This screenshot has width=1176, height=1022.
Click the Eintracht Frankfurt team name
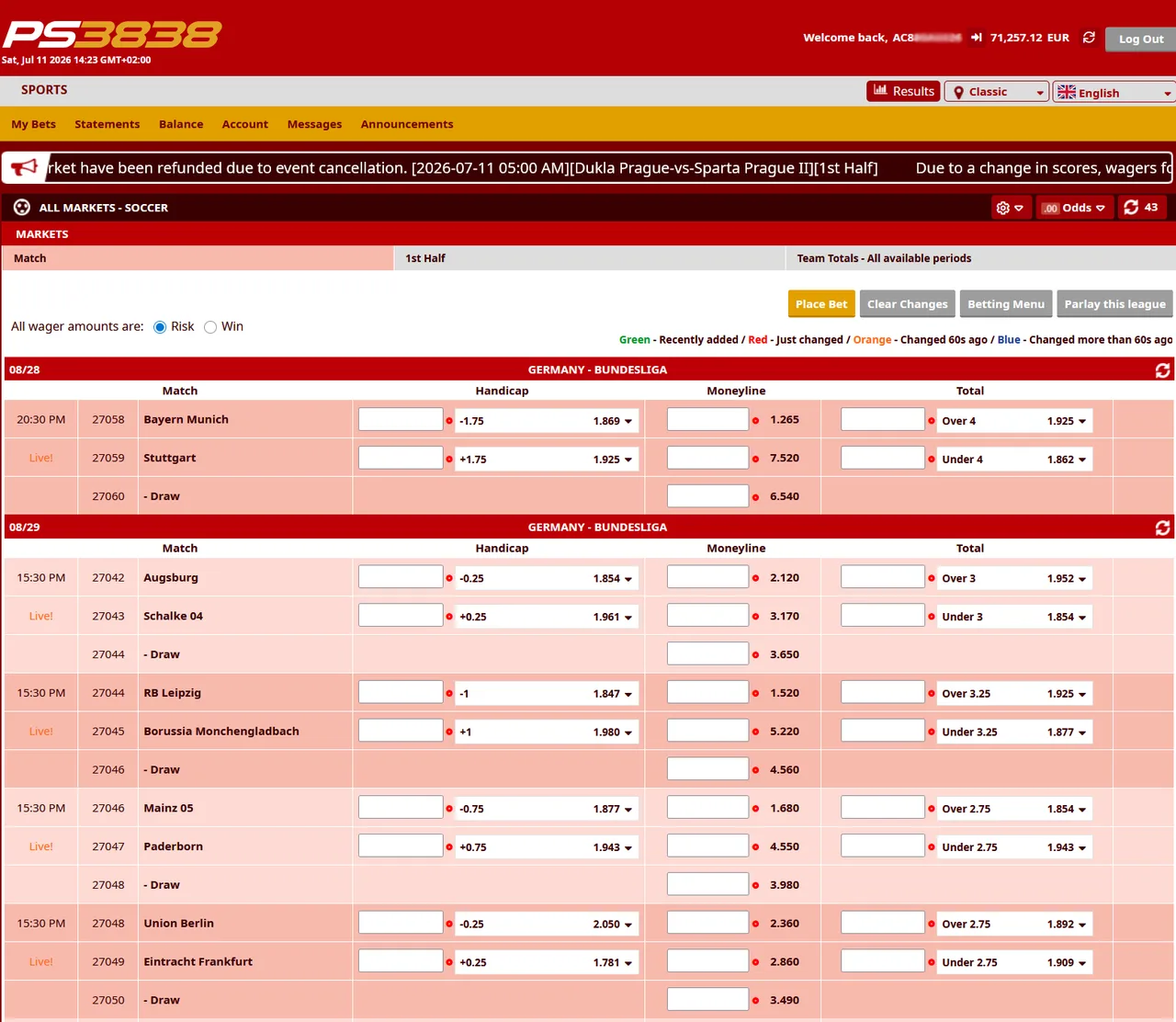(x=198, y=962)
